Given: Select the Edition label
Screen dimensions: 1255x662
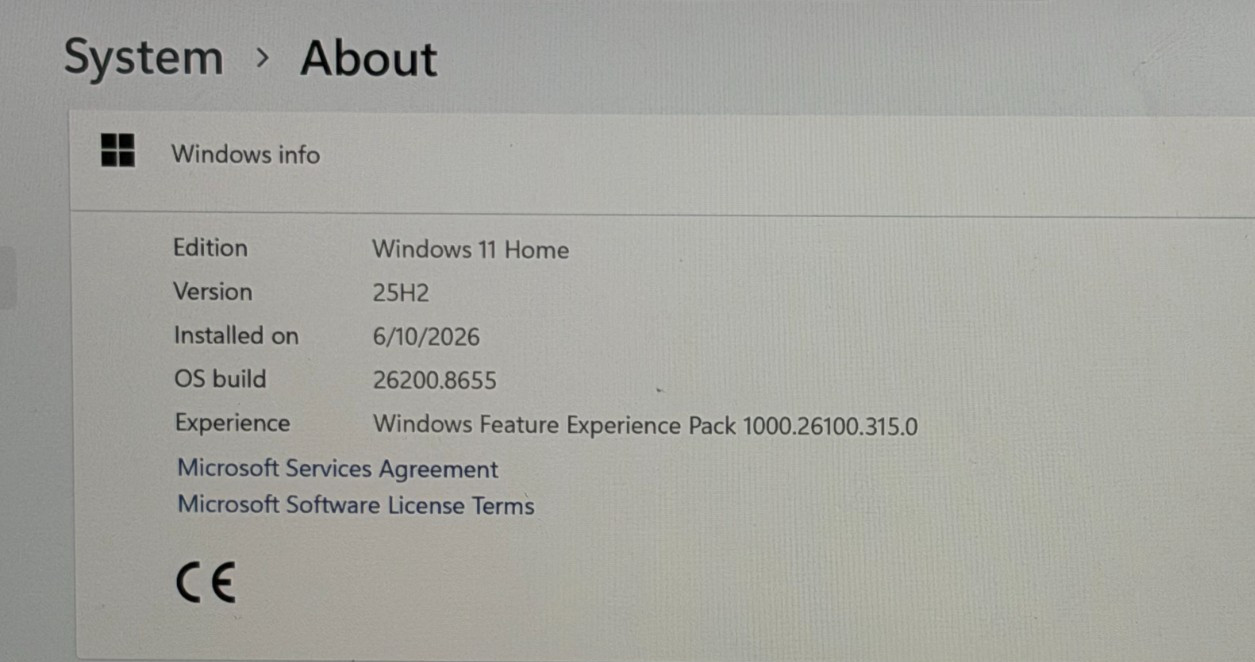Looking at the screenshot, I should coord(210,248).
